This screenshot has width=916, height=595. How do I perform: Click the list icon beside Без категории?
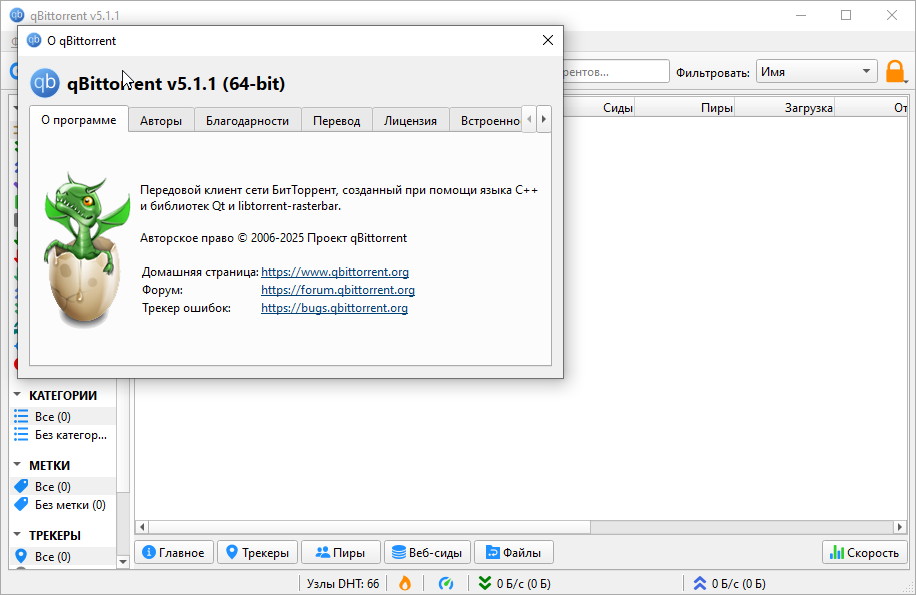pos(21,435)
